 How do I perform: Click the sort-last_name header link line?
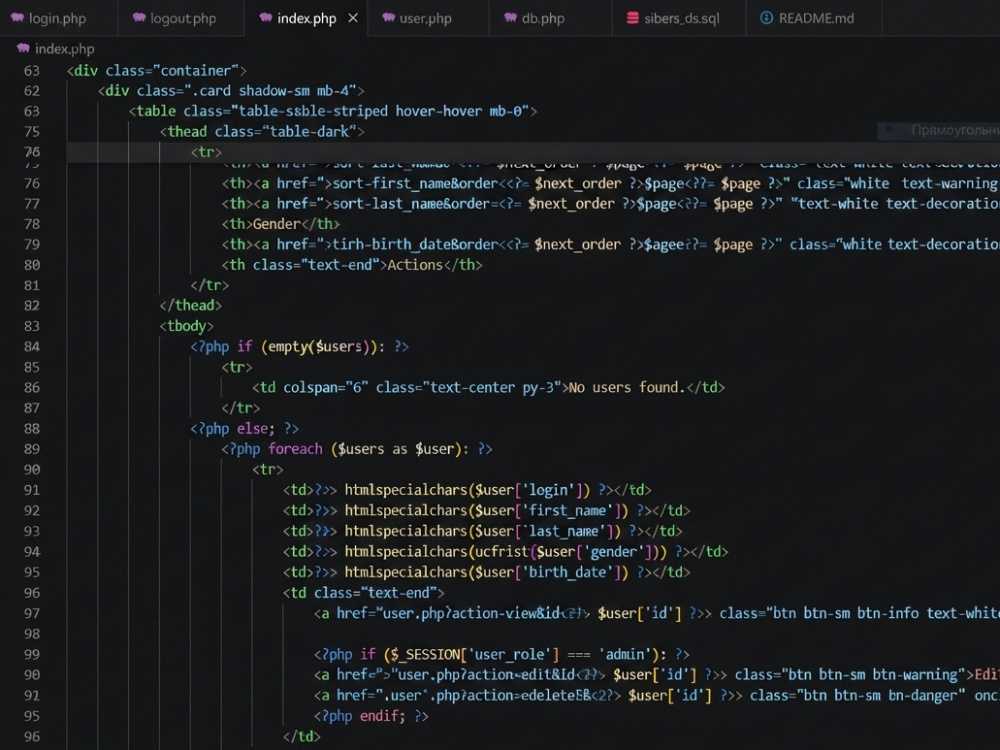coord(610,204)
